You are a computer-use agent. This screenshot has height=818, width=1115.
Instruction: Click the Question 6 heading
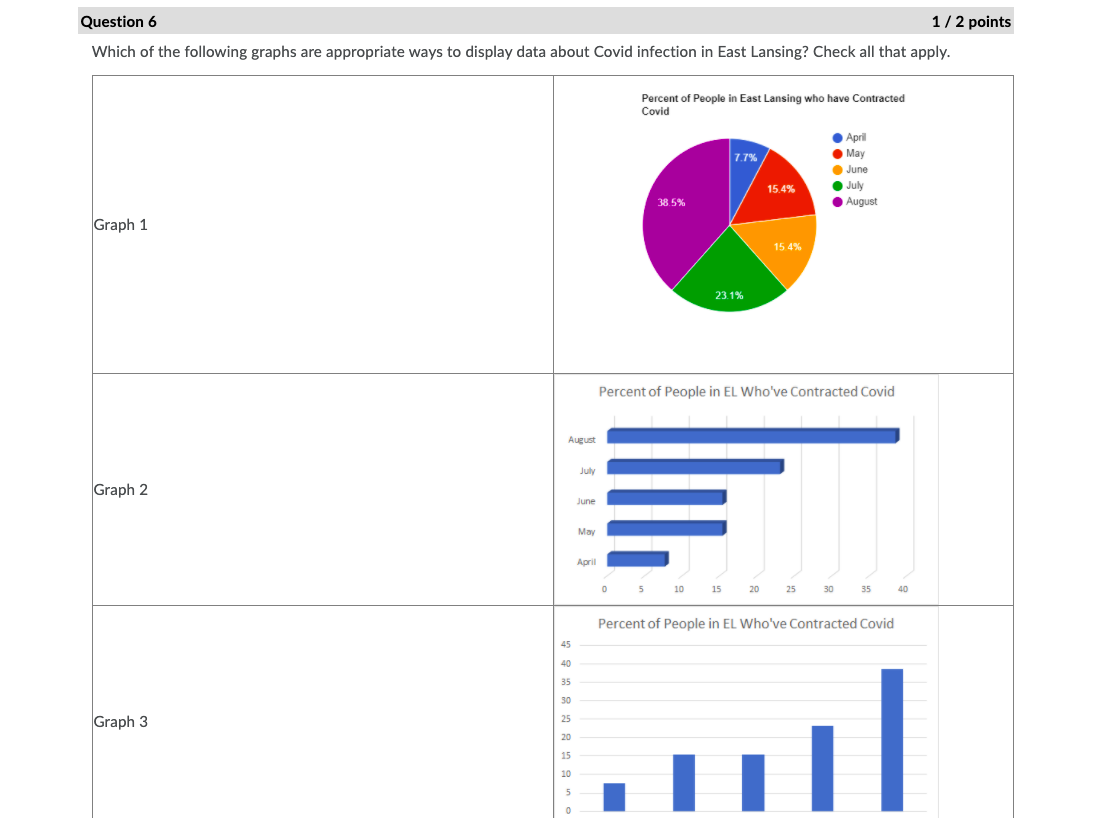point(118,21)
